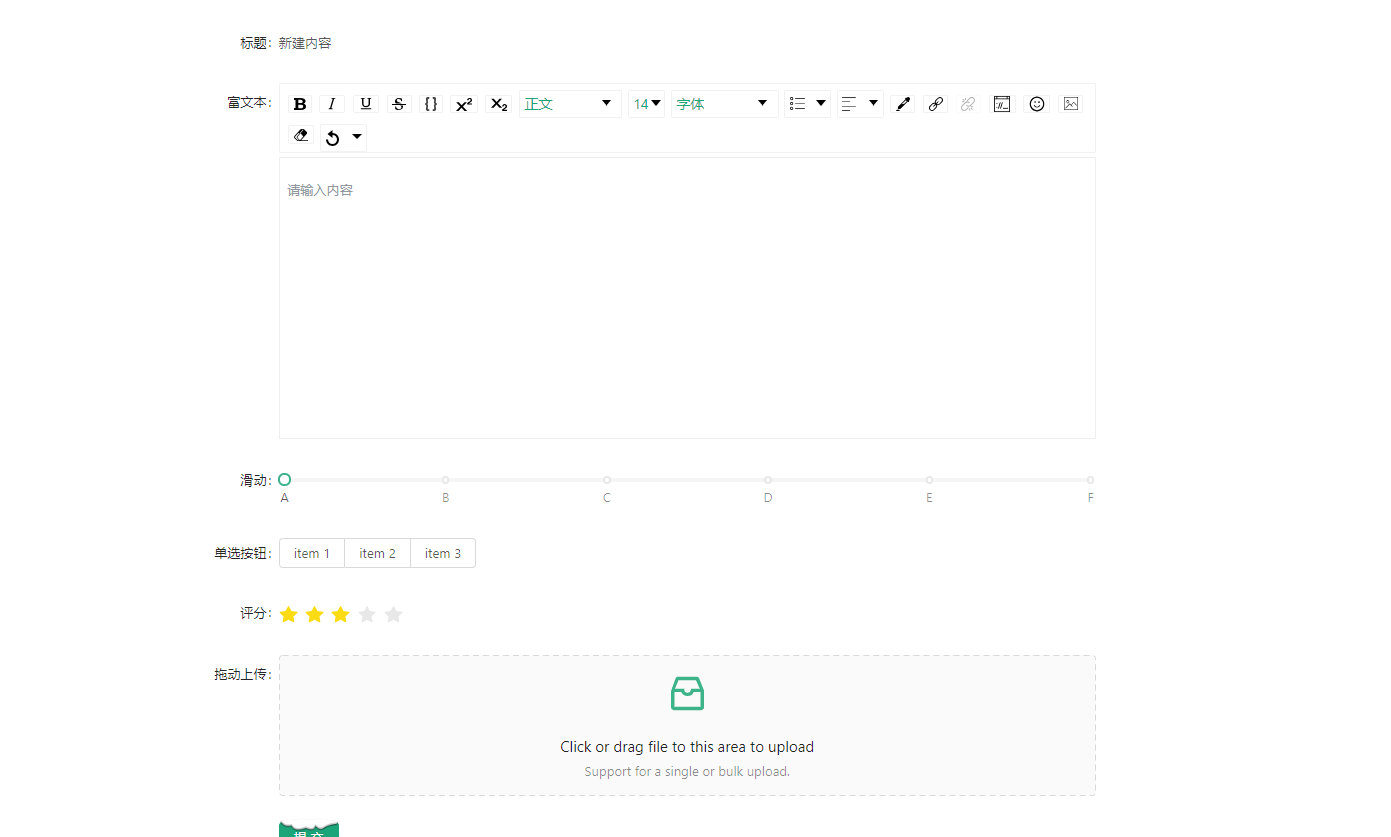Click the 评分 field label
1391x837 pixels.
(x=255, y=613)
